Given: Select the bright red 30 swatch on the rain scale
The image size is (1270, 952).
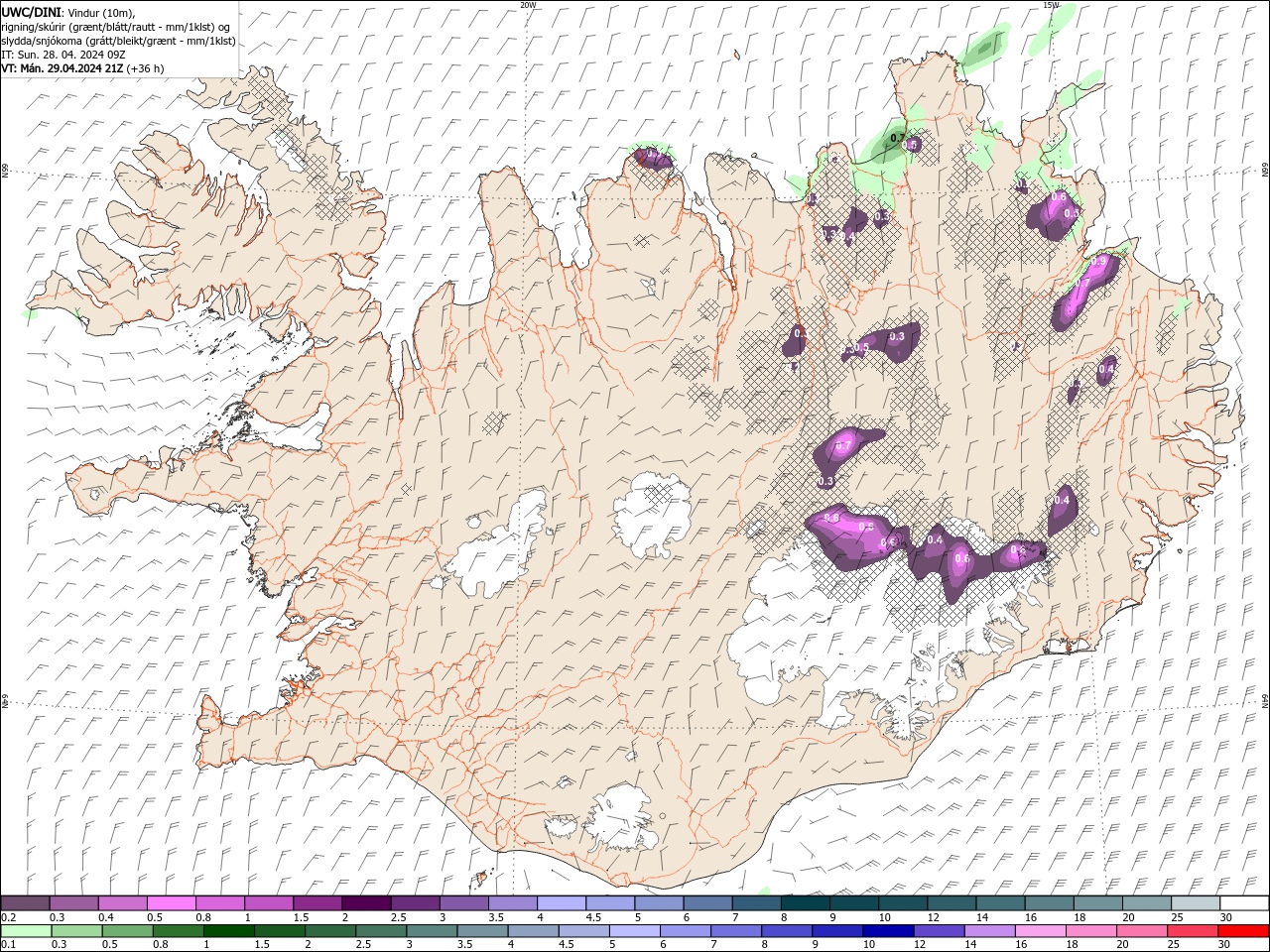Looking at the screenshot, I should coord(1243,931).
